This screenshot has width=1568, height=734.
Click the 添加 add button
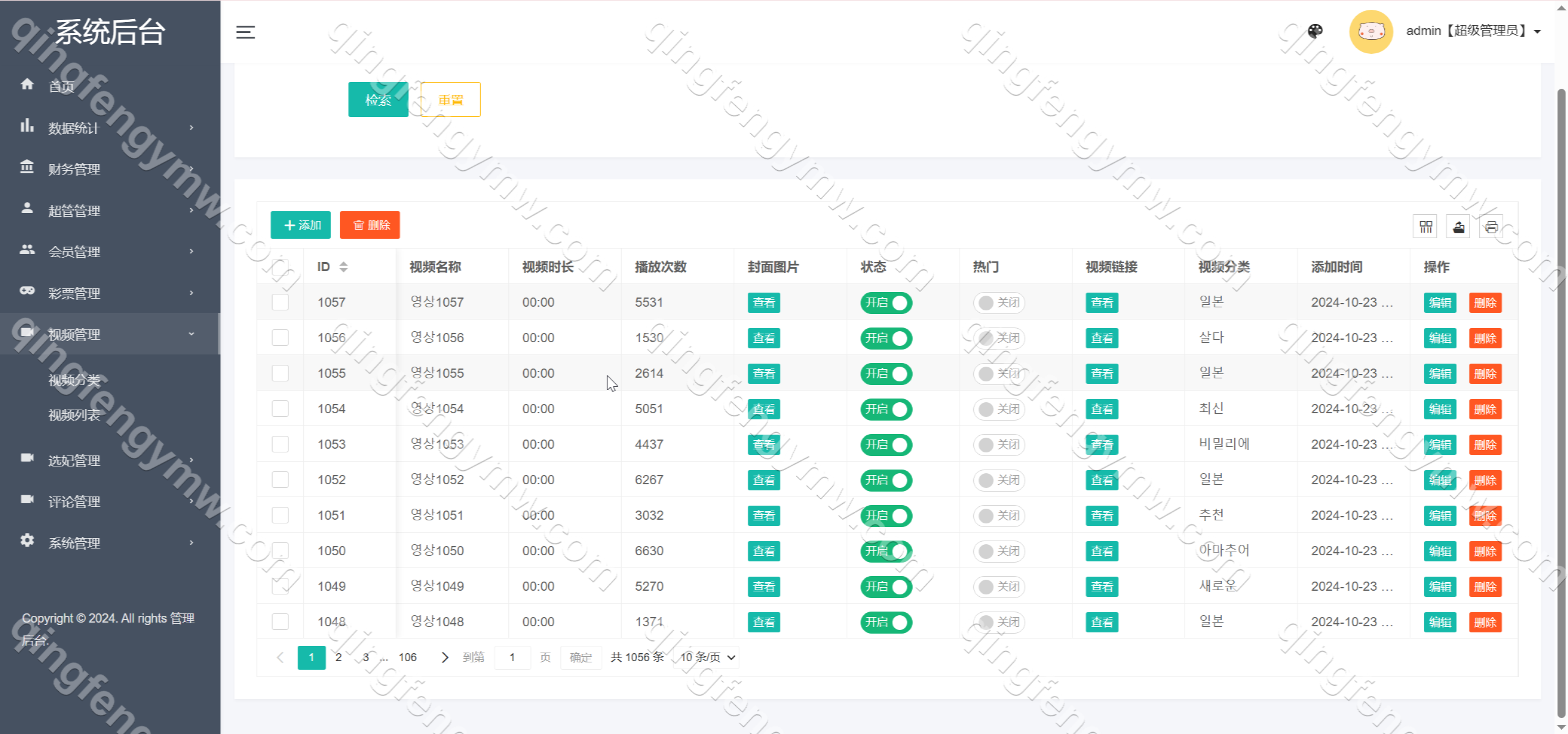coord(301,225)
